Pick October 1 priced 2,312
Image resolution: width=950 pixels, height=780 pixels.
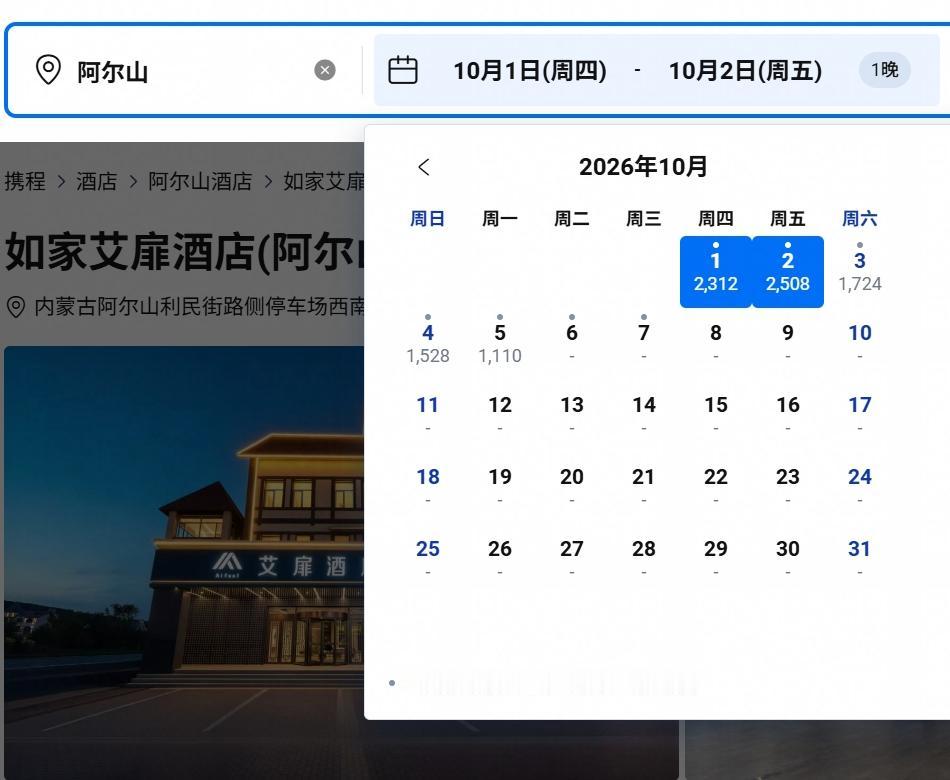tap(716, 272)
